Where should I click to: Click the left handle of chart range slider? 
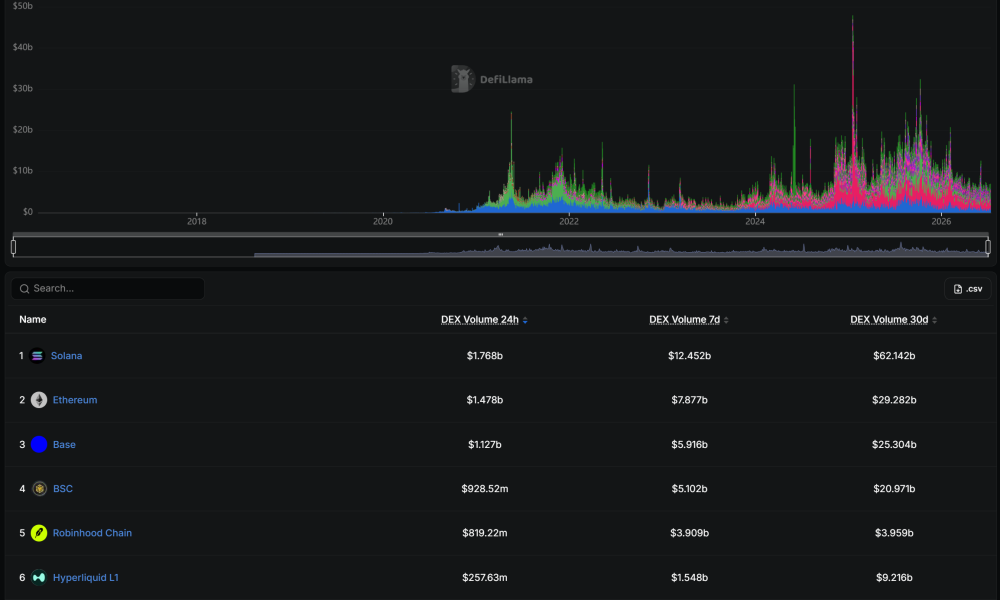point(13,246)
